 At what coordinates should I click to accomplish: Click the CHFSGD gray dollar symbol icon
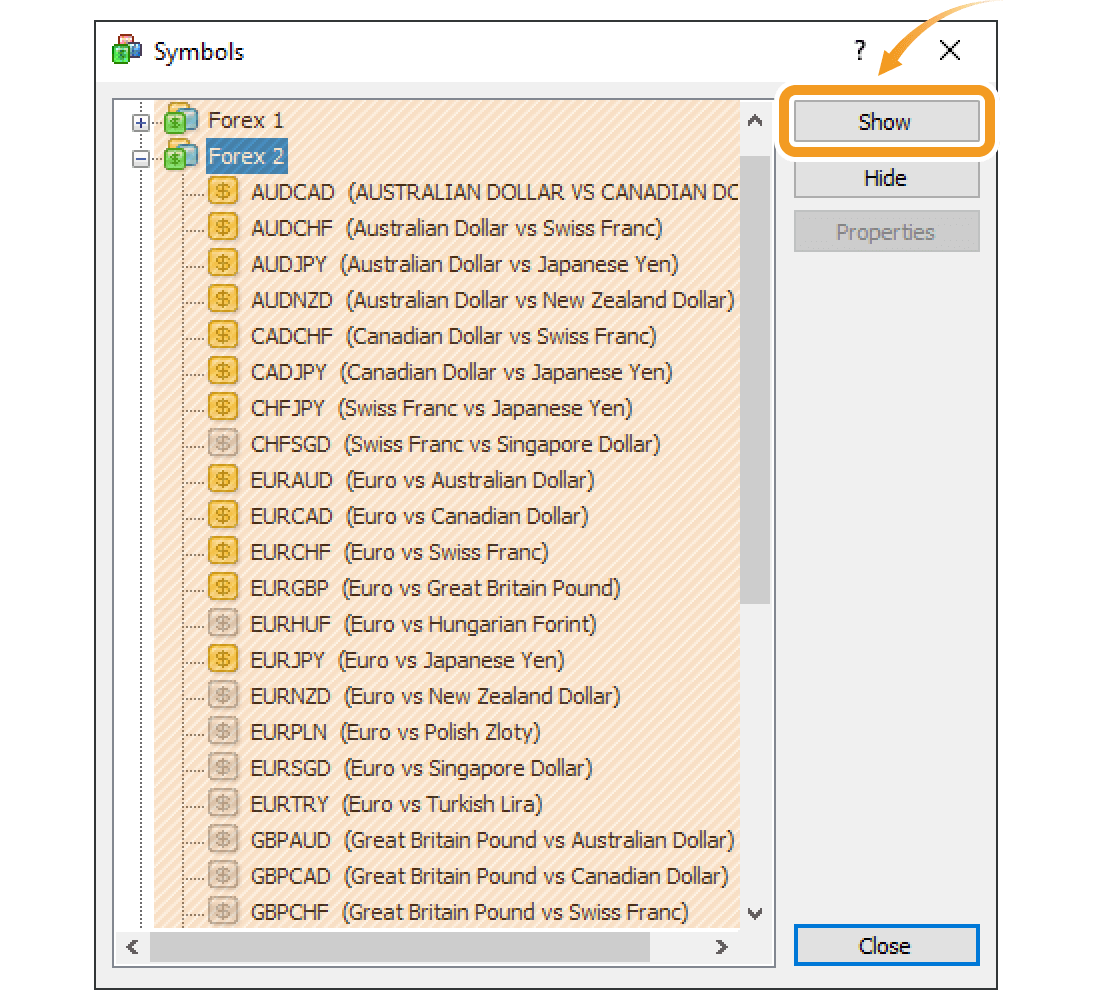[223, 443]
